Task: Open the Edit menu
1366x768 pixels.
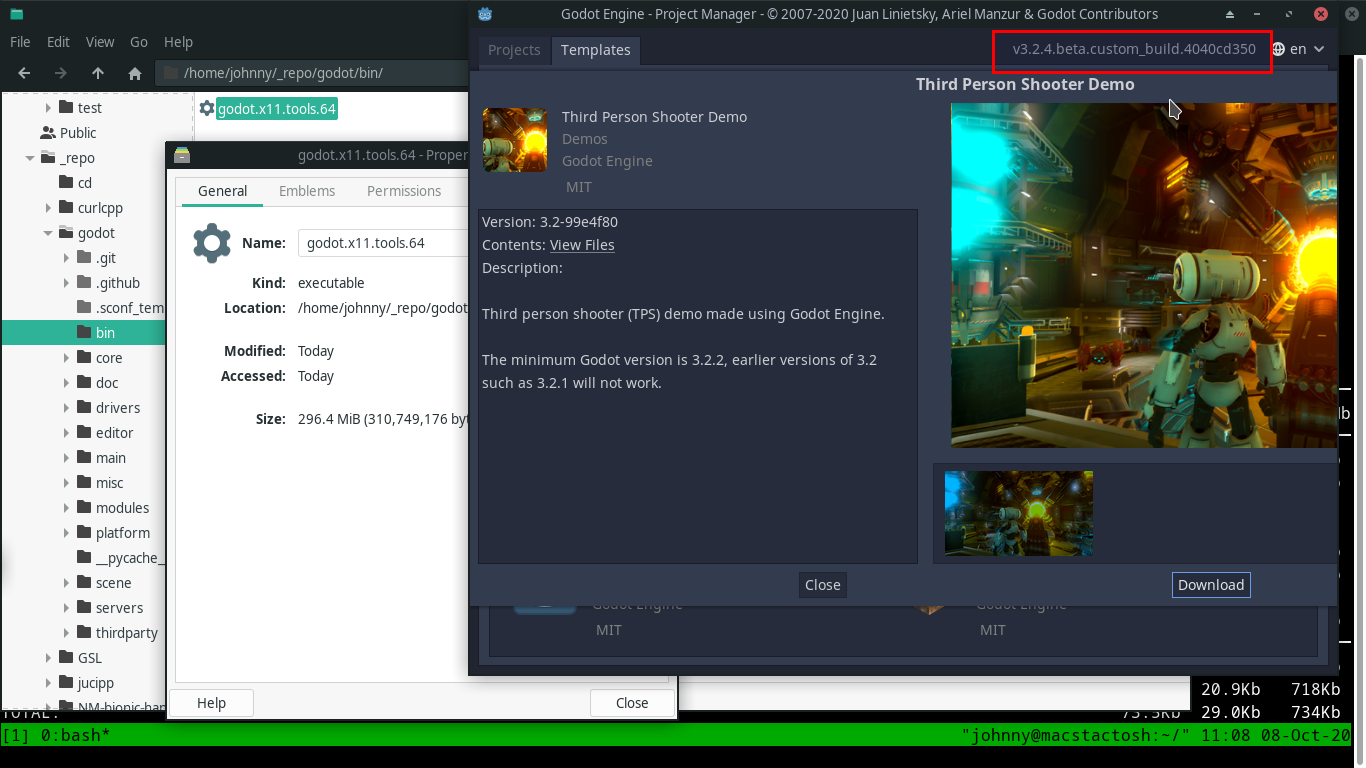Action: point(58,42)
